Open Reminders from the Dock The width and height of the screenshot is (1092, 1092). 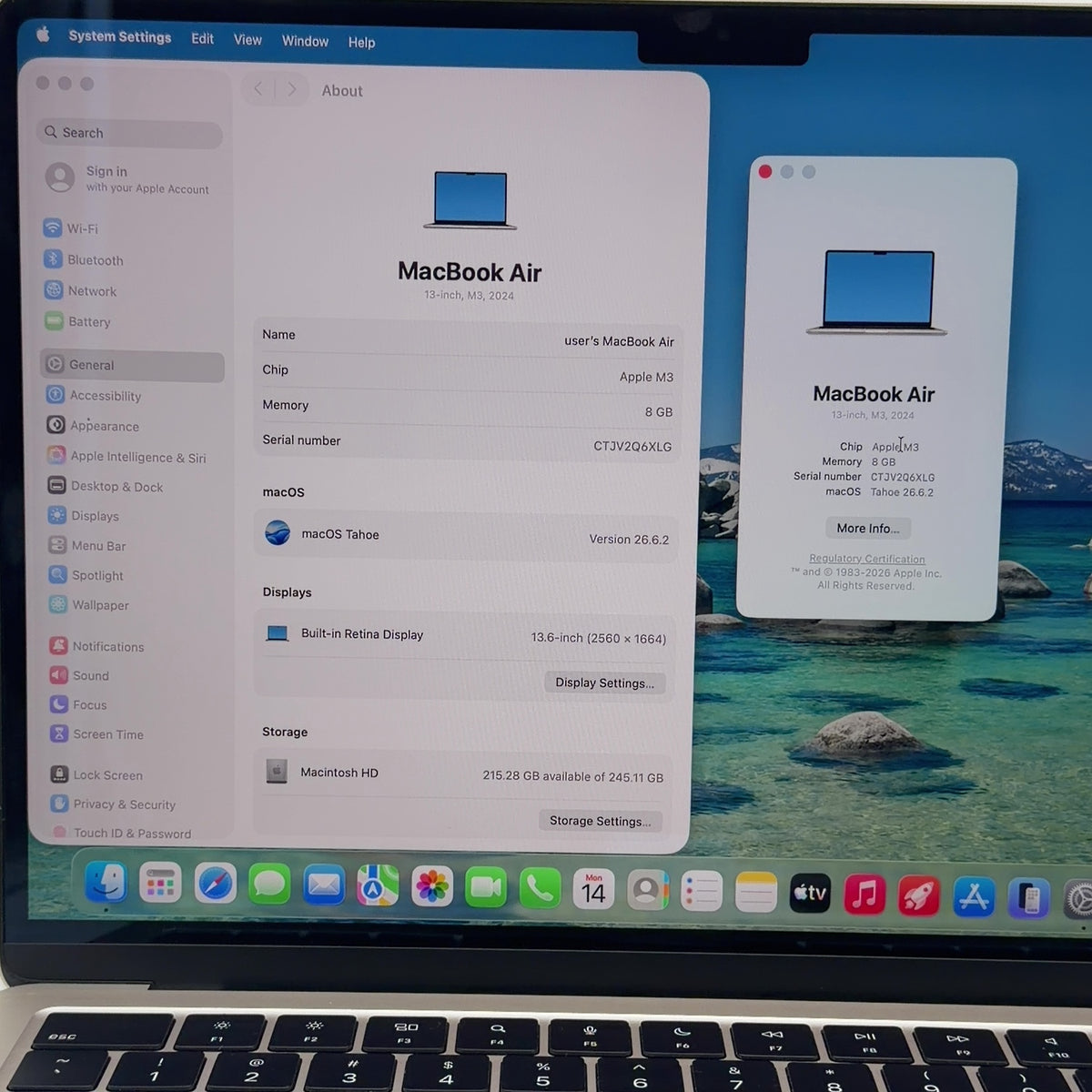click(702, 892)
